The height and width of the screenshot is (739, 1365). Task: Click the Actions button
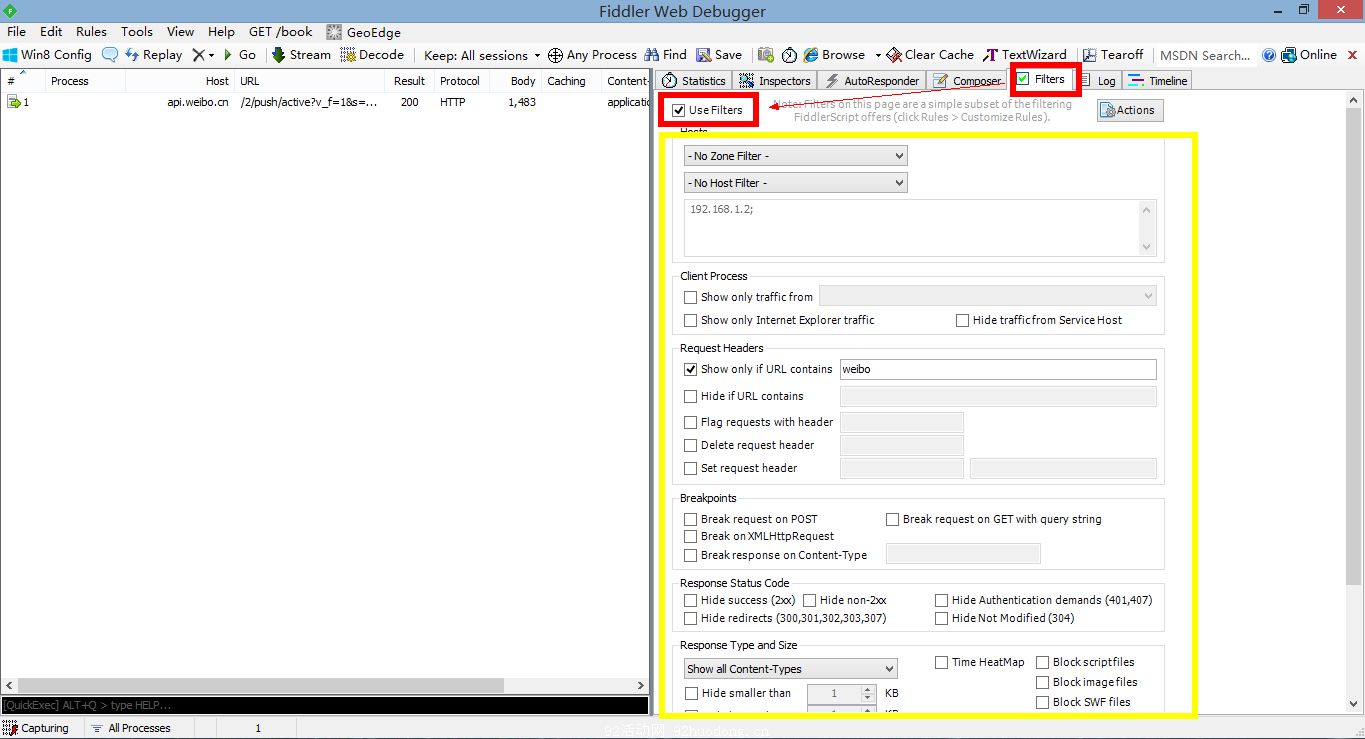click(1130, 110)
